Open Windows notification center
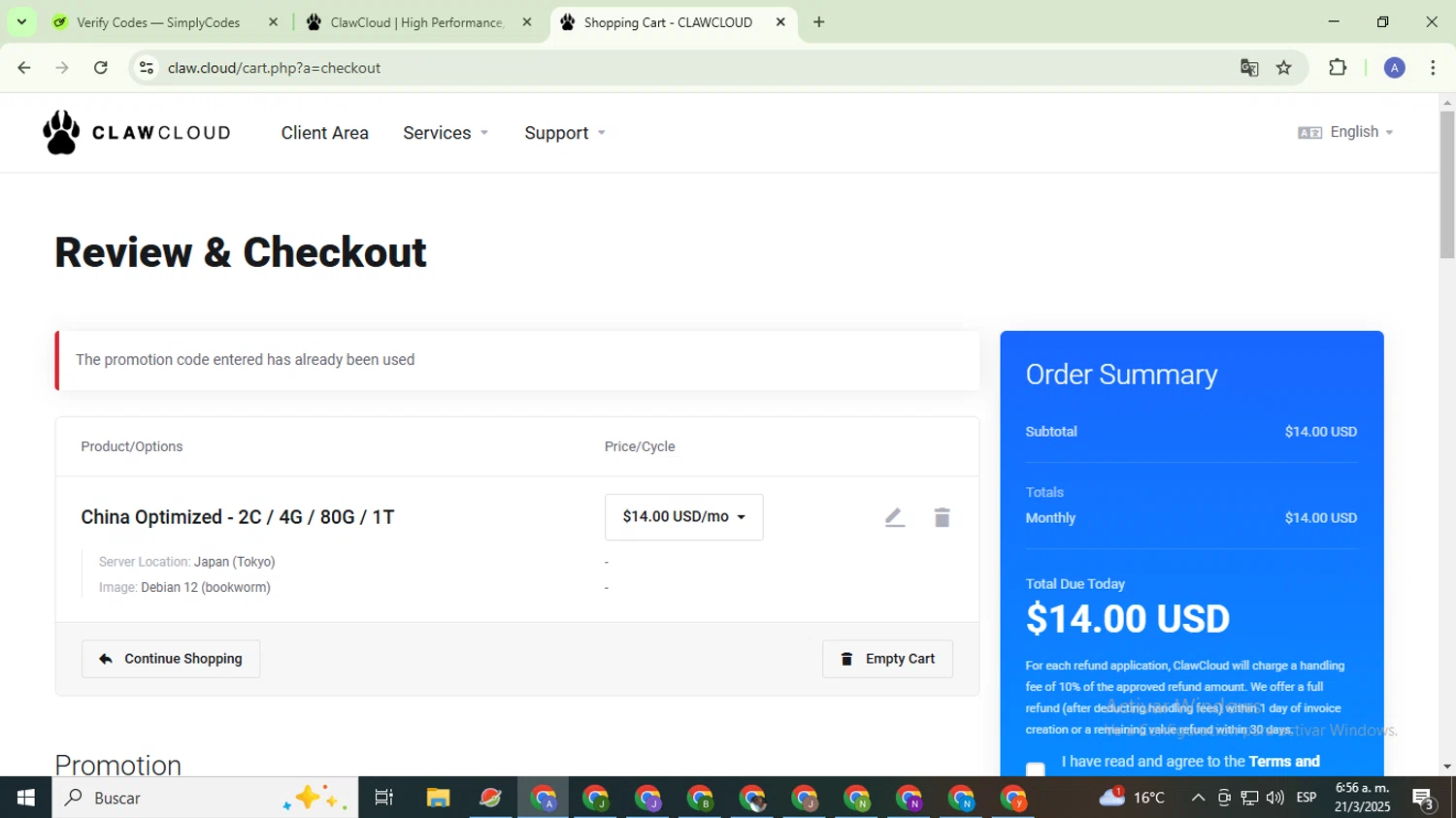Screen dimensions: 1456x818 [1424, 798]
